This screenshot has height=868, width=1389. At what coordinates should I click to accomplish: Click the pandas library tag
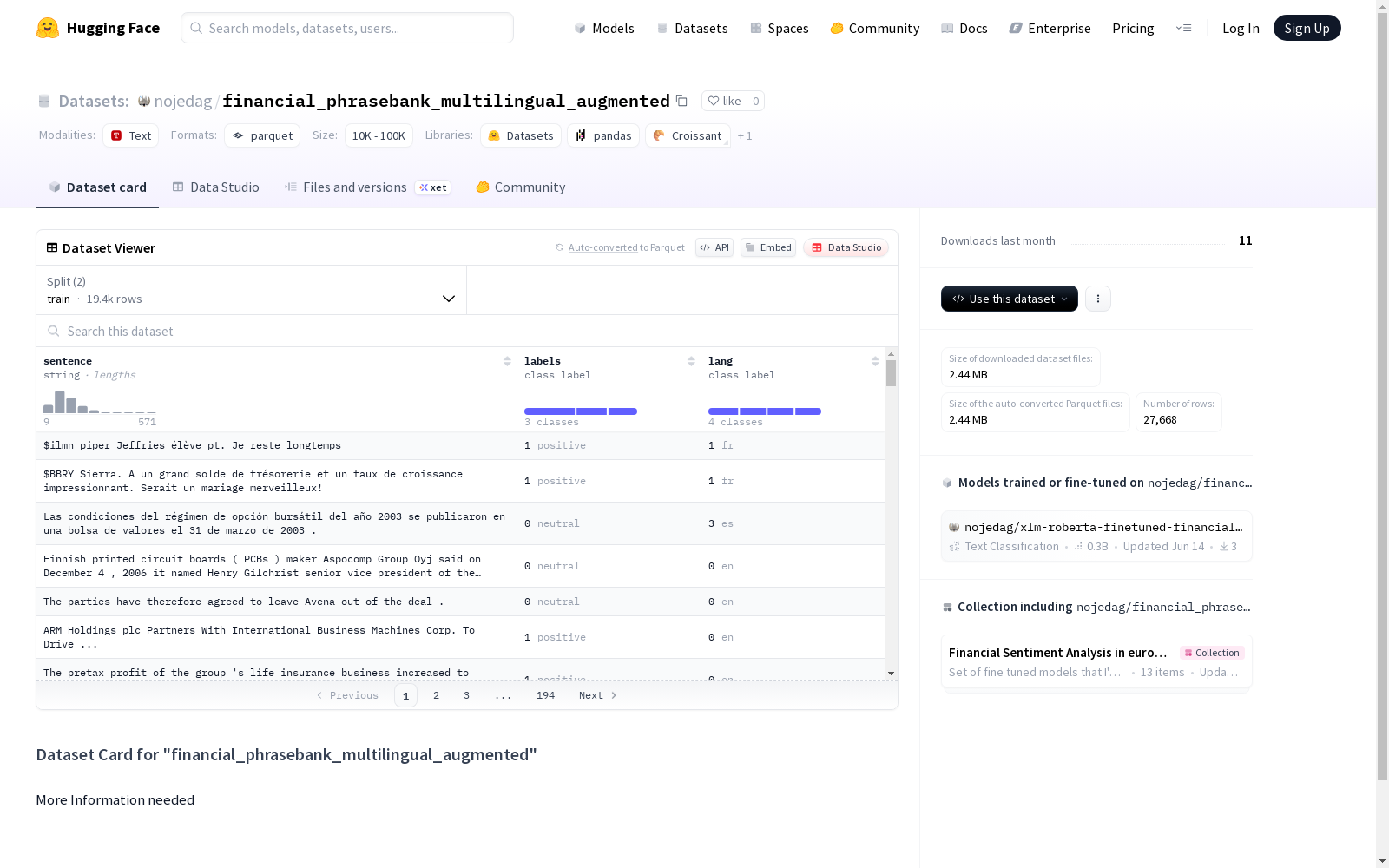pyautogui.click(x=603, y=135)
